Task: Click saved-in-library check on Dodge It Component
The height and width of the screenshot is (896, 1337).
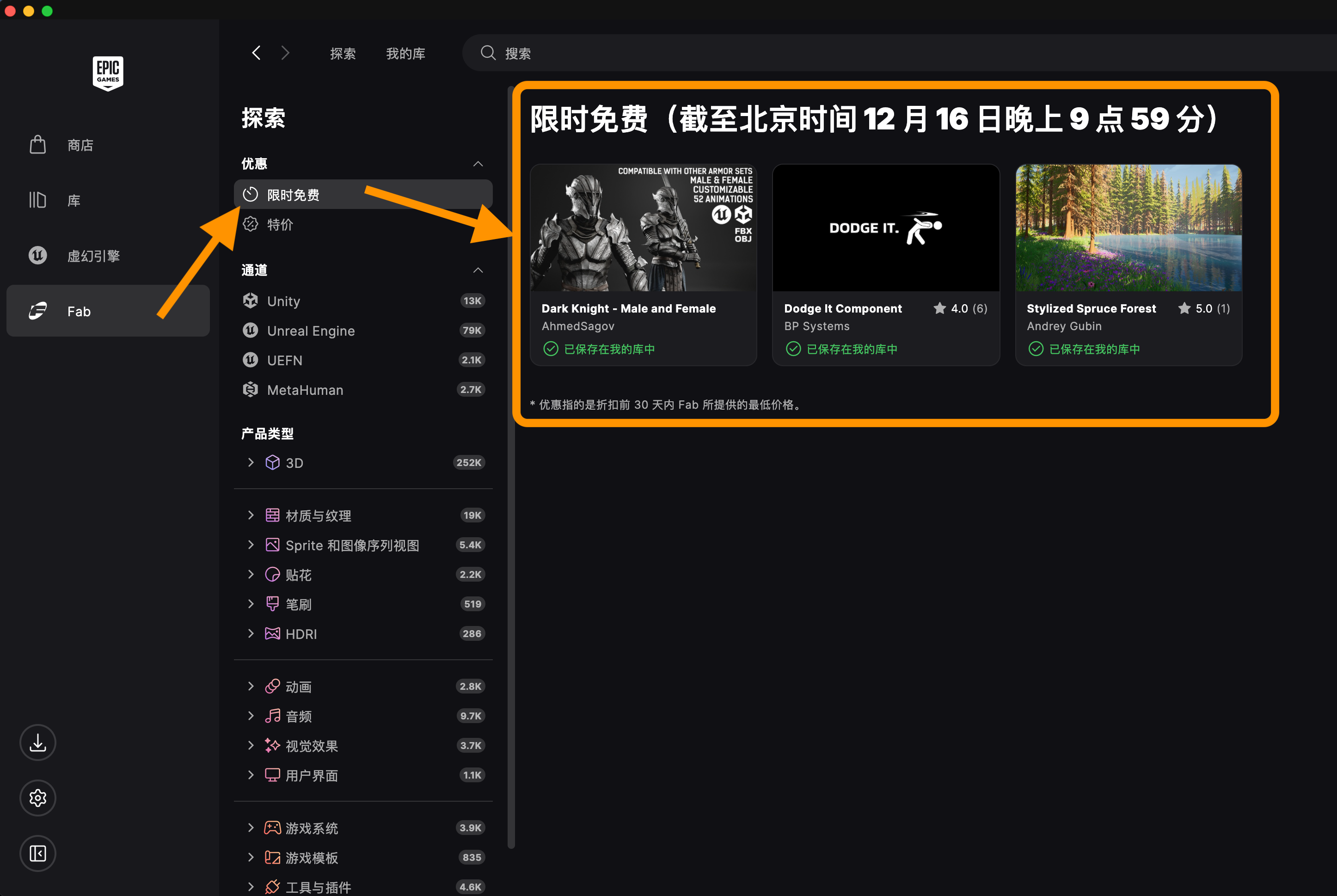Action: click(793, 349)
